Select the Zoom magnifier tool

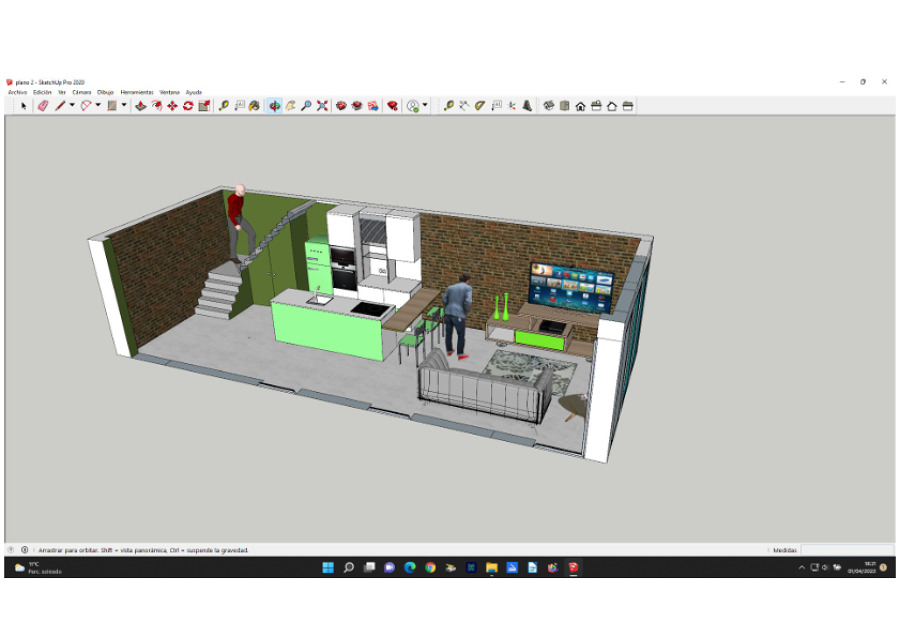tap(306, 105)
